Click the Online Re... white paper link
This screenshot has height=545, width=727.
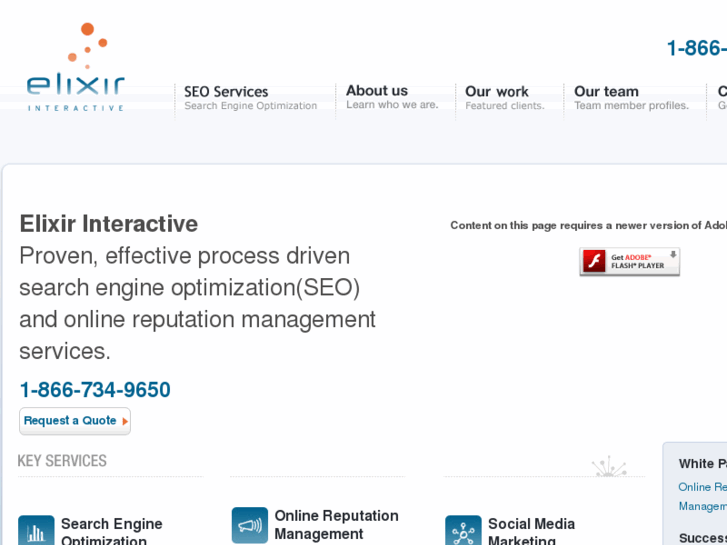pyautogui.click(x=702, y=496)
